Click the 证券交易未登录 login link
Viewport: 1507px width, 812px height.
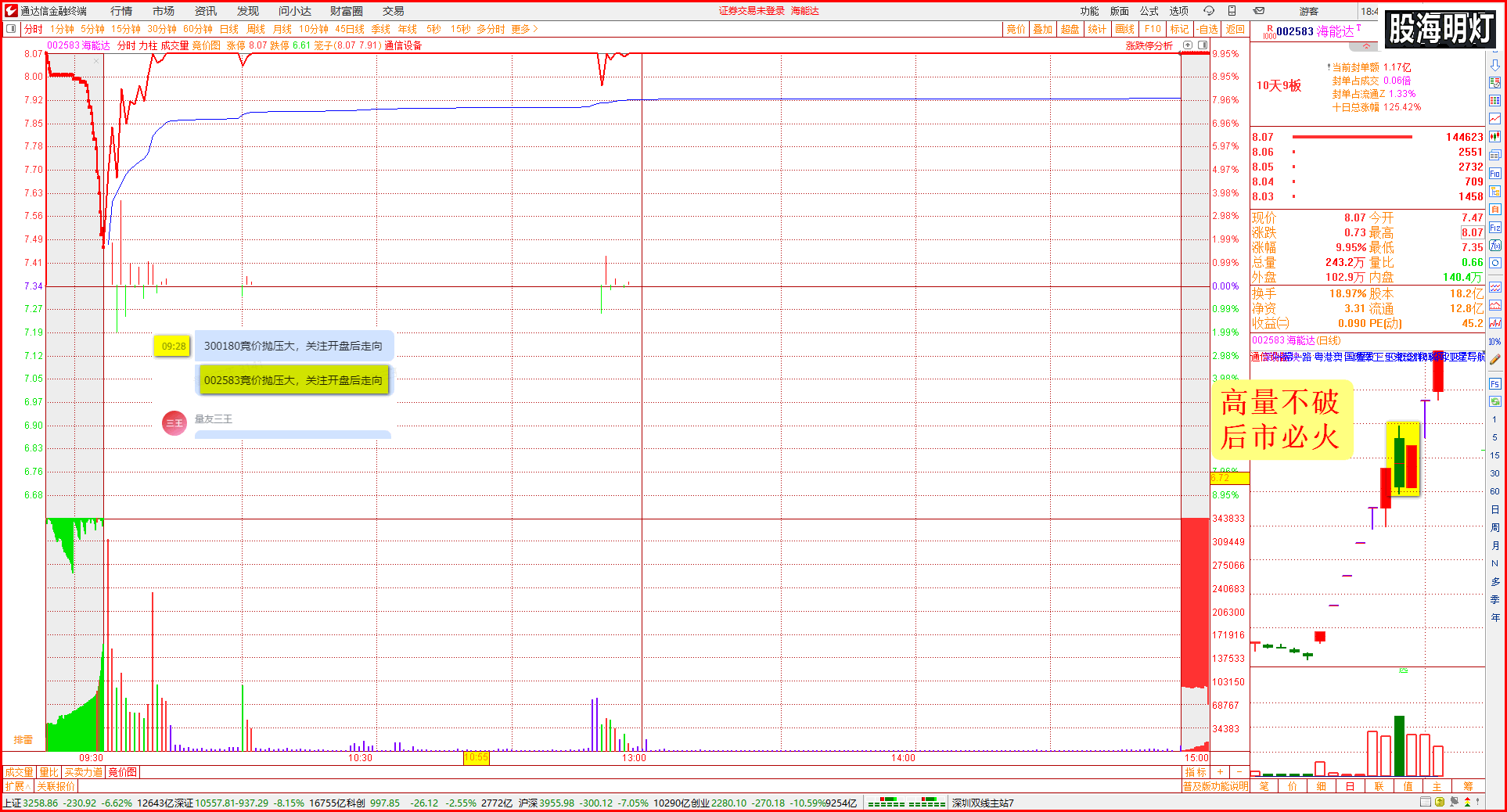tap(752, 11)
